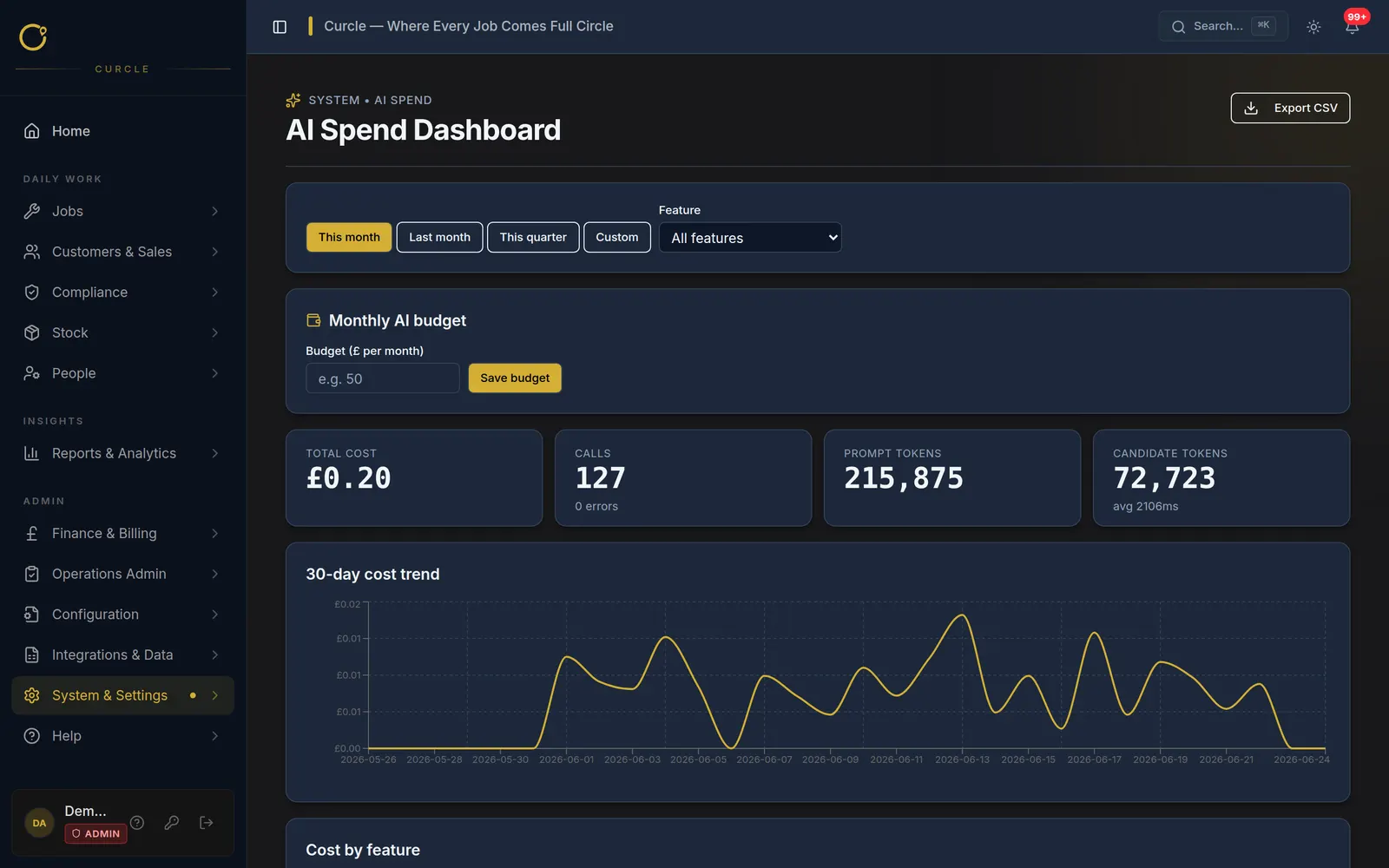Click the Reports & Analytics chart icon

coord(32,453)
